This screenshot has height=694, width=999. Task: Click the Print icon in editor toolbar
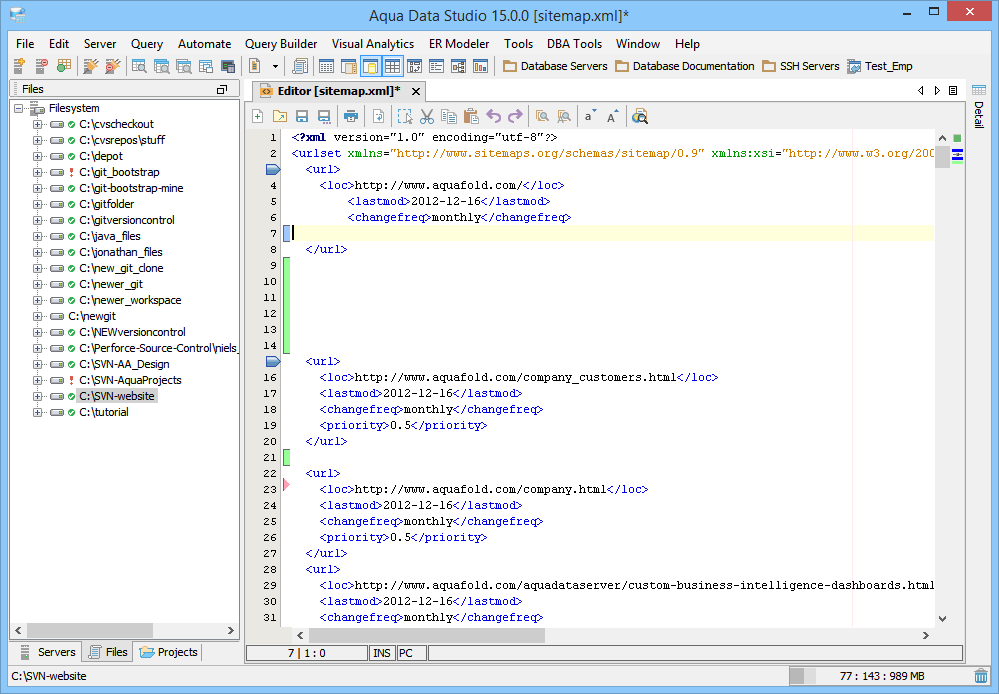(x=351, y=116)
